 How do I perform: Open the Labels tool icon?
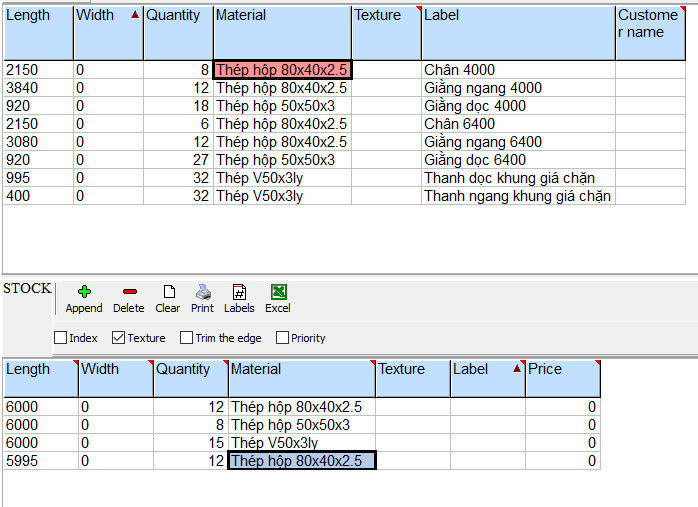[x=239, y=292]
